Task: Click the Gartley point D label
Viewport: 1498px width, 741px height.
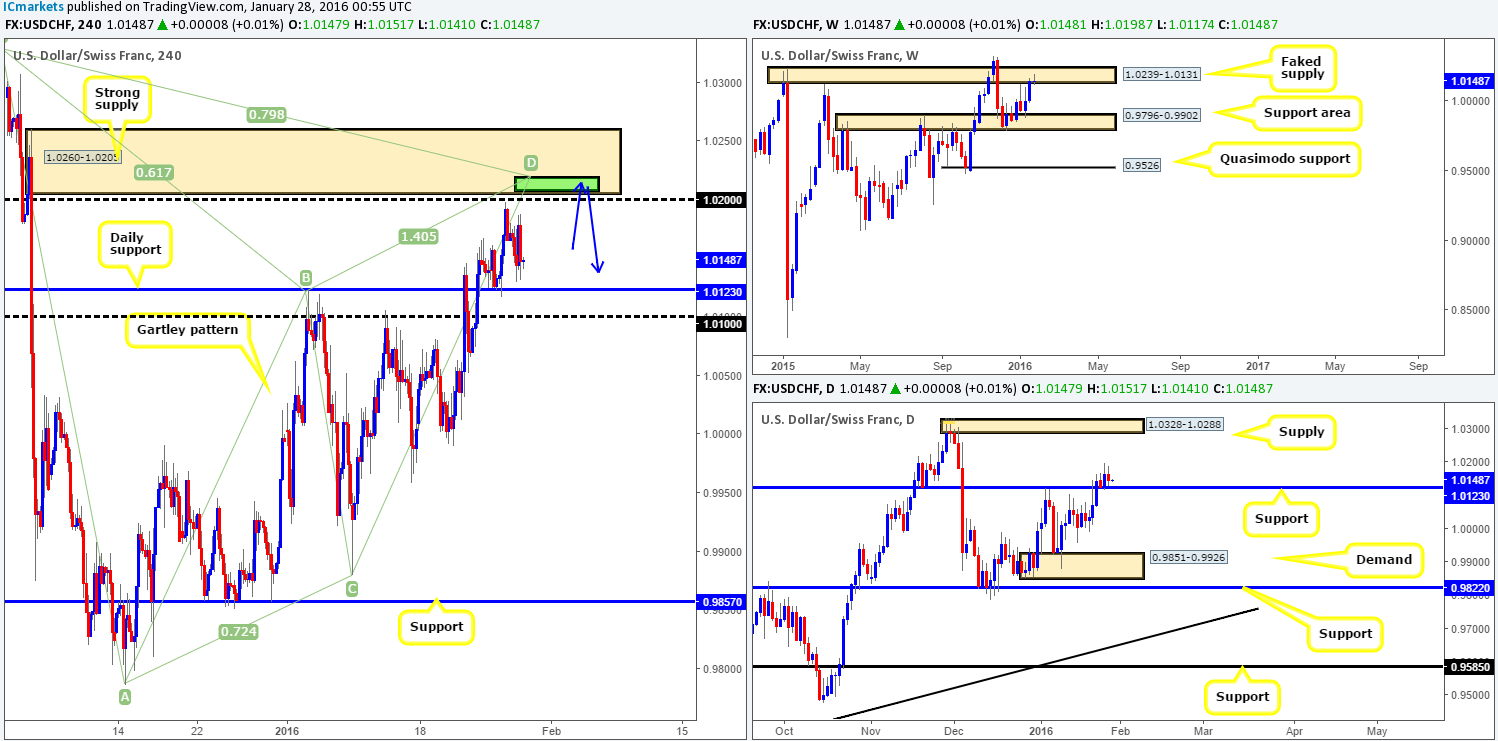Action: point(531,162)
